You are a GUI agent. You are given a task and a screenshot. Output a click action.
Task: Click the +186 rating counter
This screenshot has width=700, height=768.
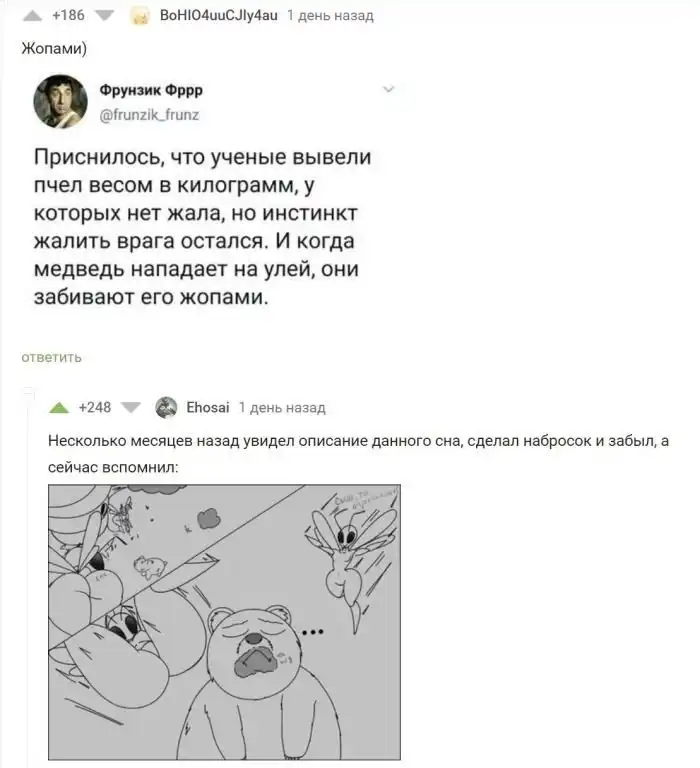pyautogui.click(x=68, y=16)
